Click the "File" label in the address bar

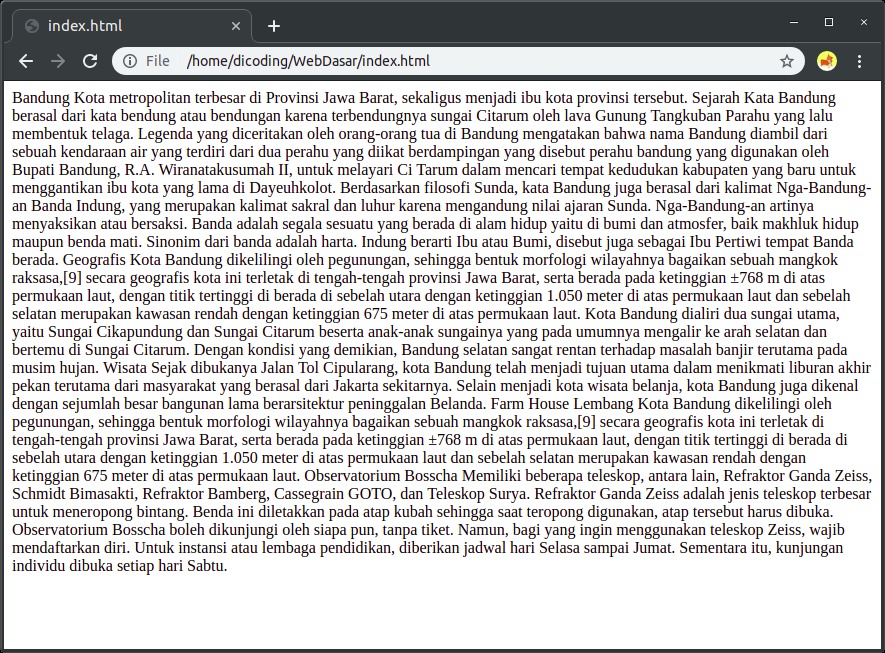(158, 61)
